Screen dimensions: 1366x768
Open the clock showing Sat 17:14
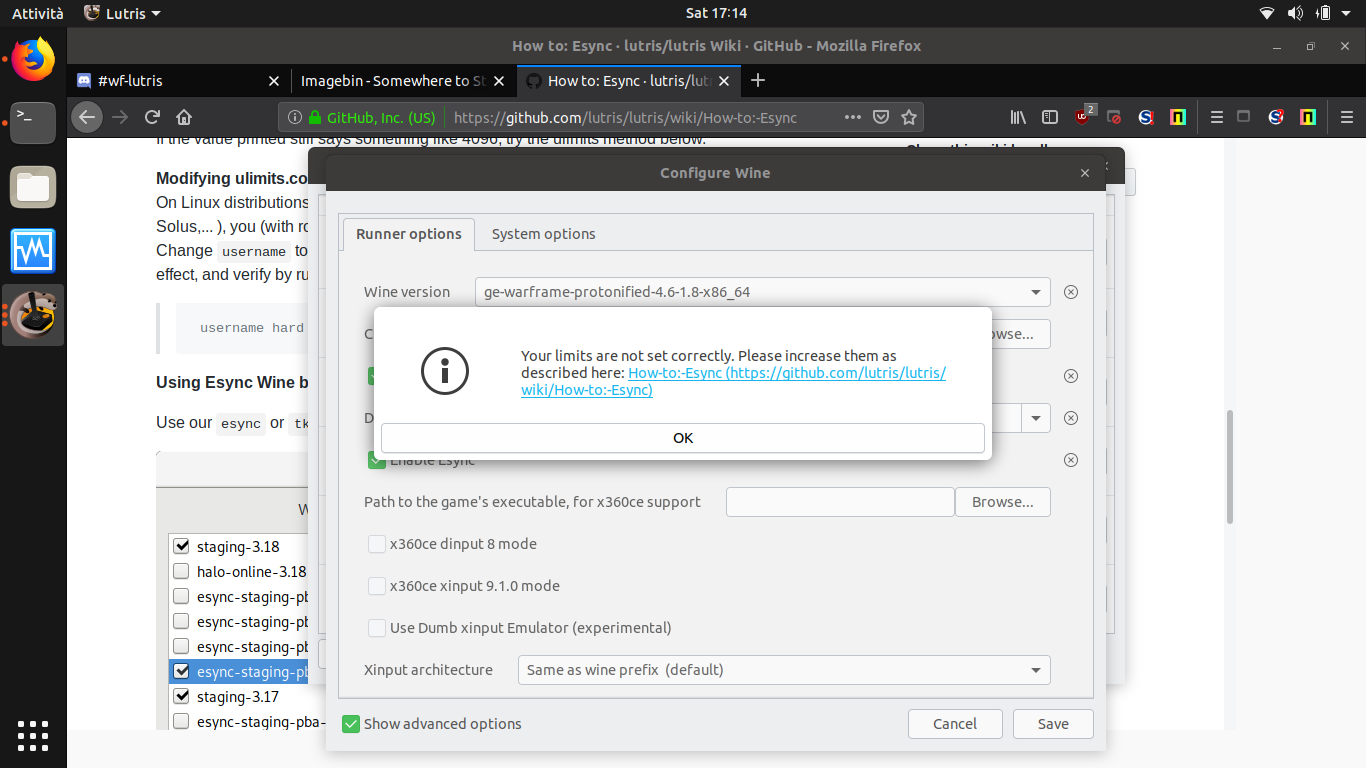[x=716, y=13]
